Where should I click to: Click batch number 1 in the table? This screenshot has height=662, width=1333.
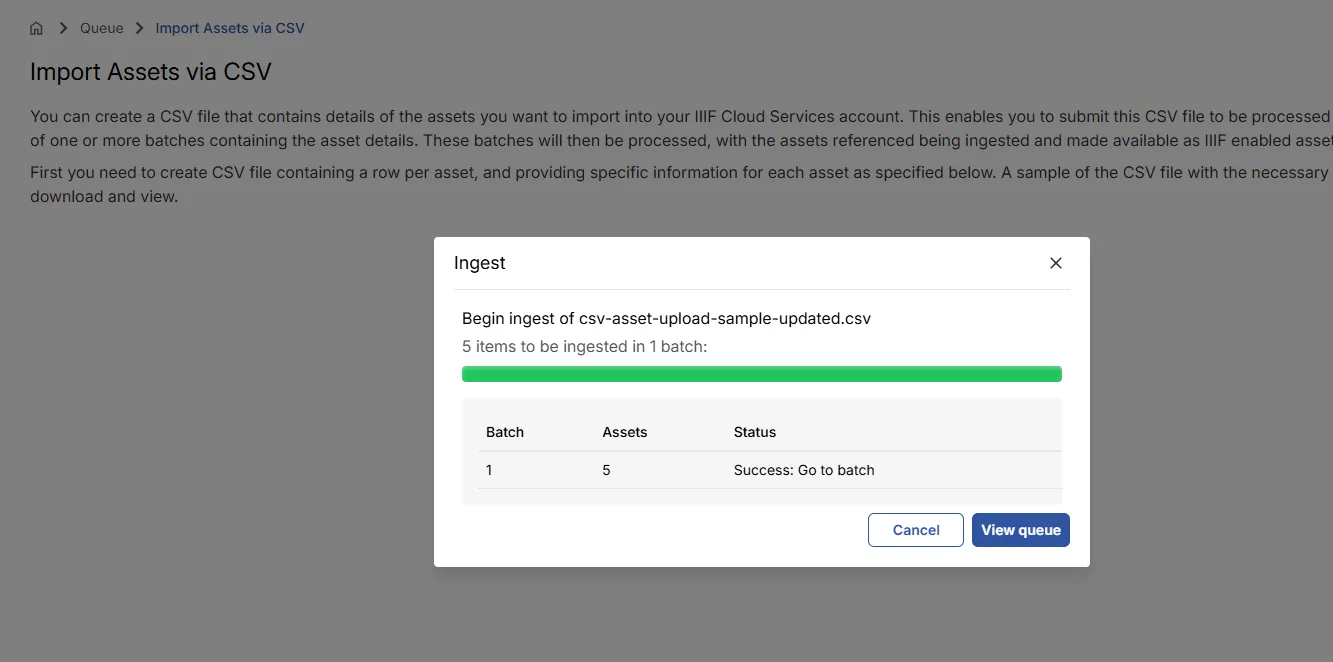click(x=489, y=470)
